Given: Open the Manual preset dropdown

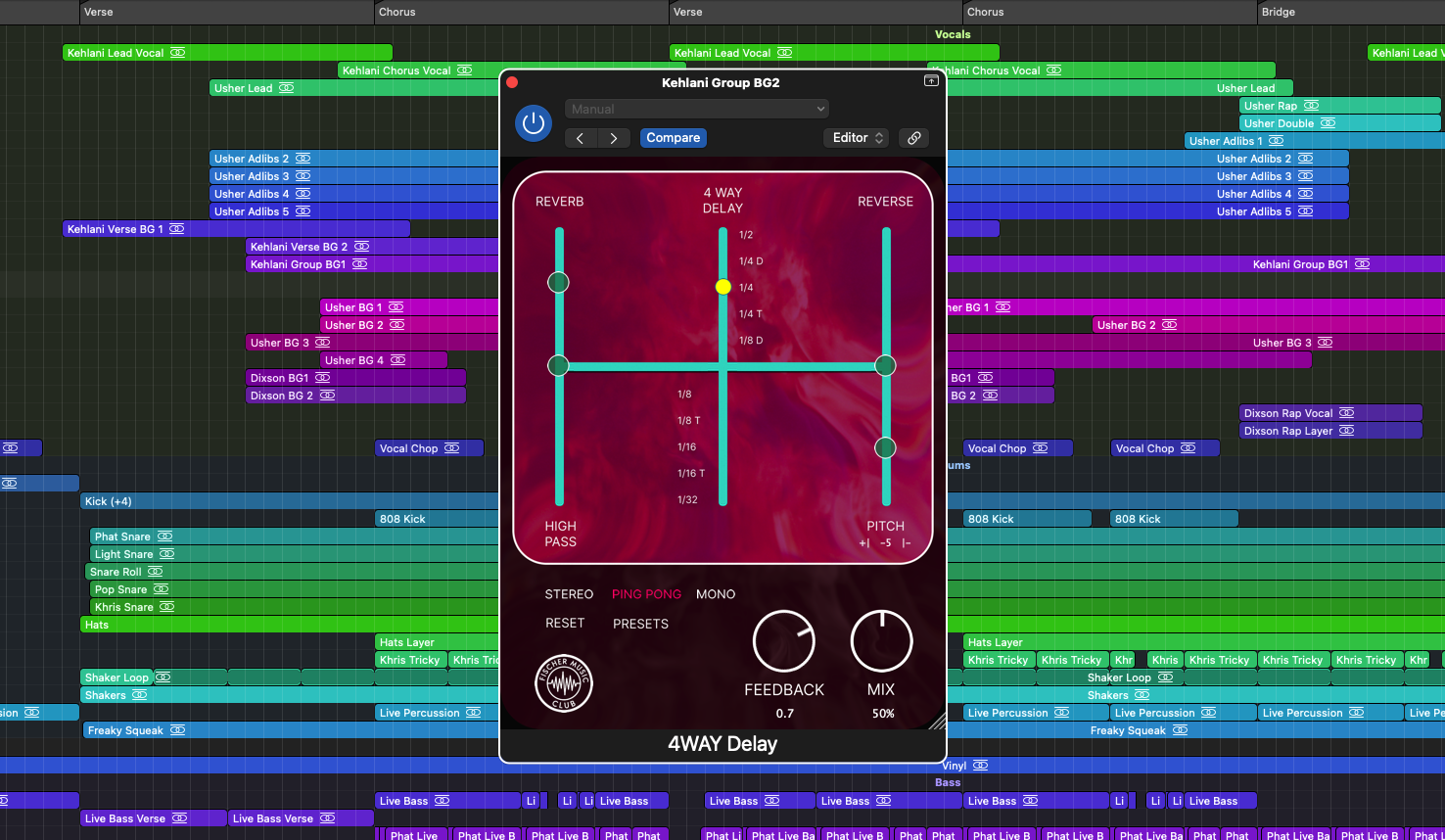Looking at the screenshot, I should (x=697, y=109).
